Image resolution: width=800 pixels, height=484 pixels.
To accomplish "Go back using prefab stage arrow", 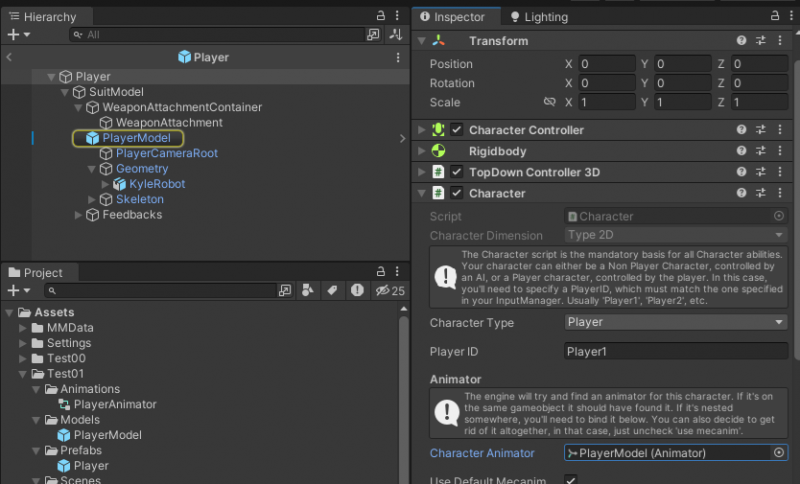I will [x=9, y=57].
